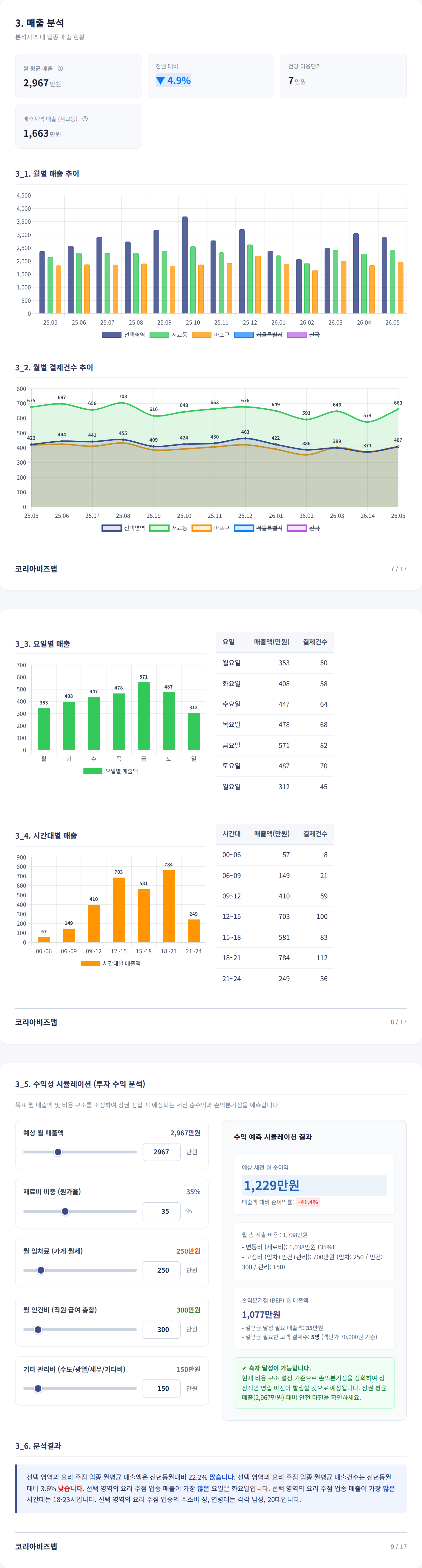The width and height of the screenshot is (422, 1568).
Task: Select the 금요일 table row label
Action: coord(231,745)
